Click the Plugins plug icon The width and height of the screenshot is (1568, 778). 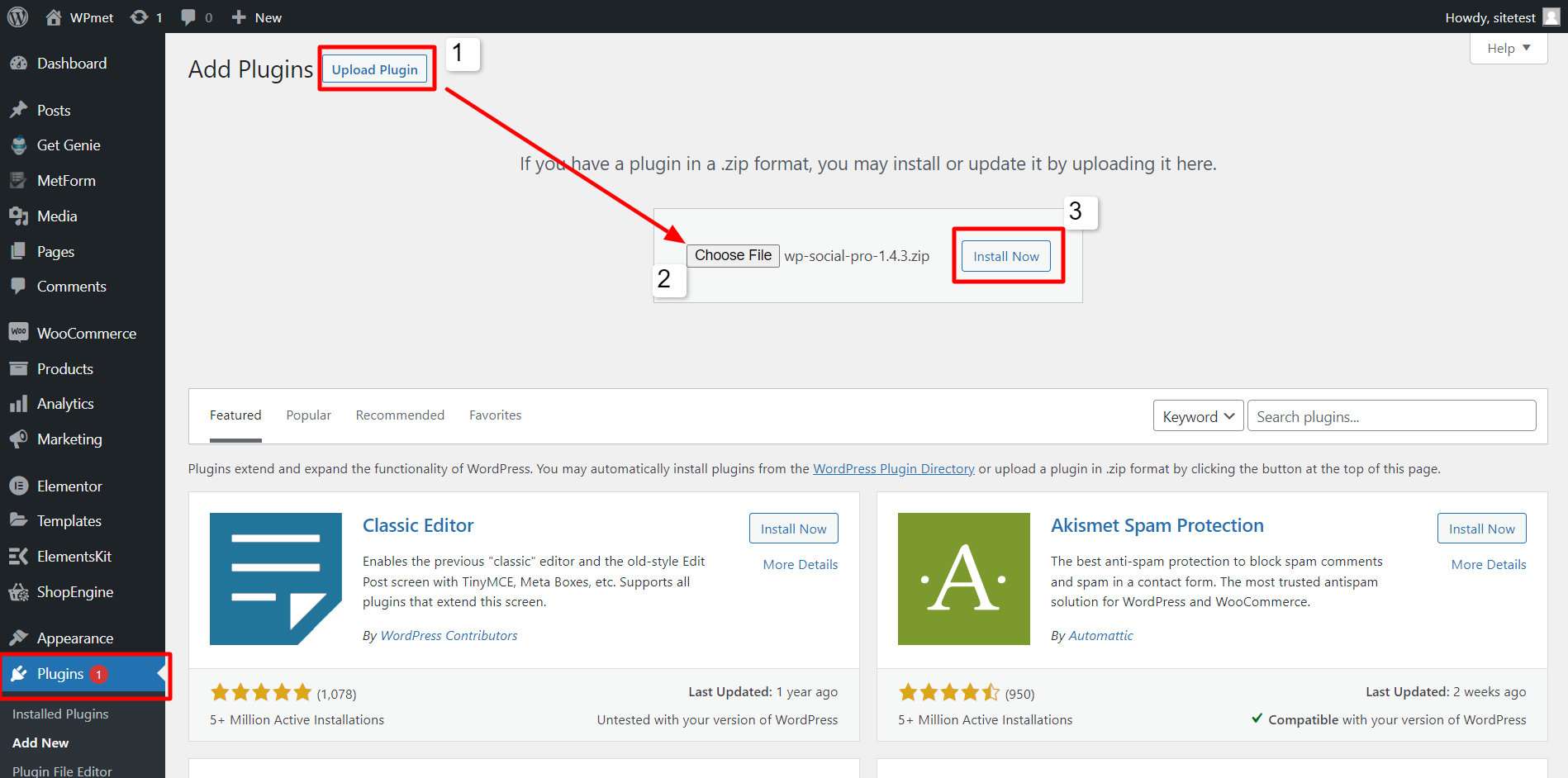18,674
